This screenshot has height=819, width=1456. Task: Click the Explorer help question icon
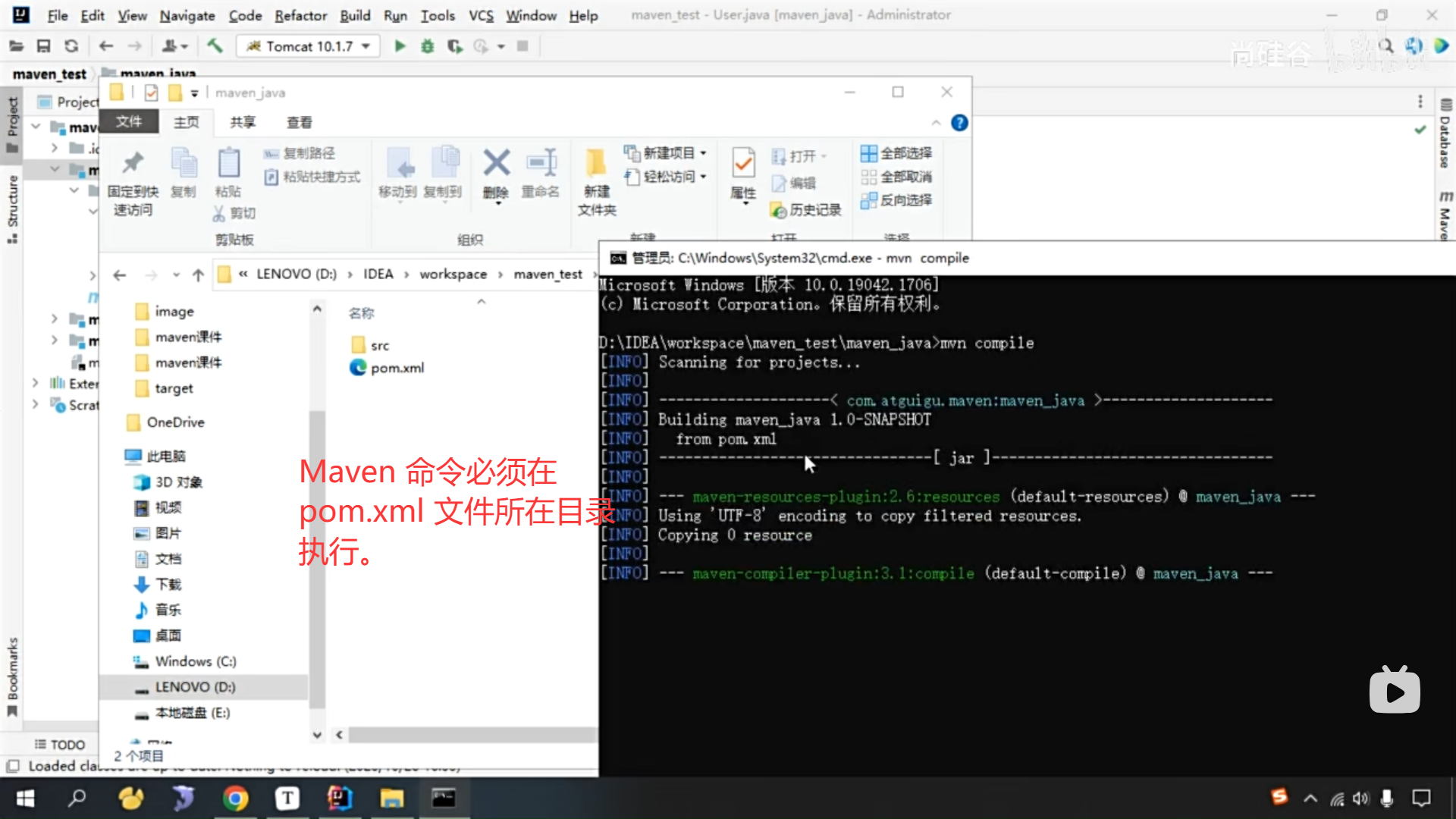(x=959, y=123)
